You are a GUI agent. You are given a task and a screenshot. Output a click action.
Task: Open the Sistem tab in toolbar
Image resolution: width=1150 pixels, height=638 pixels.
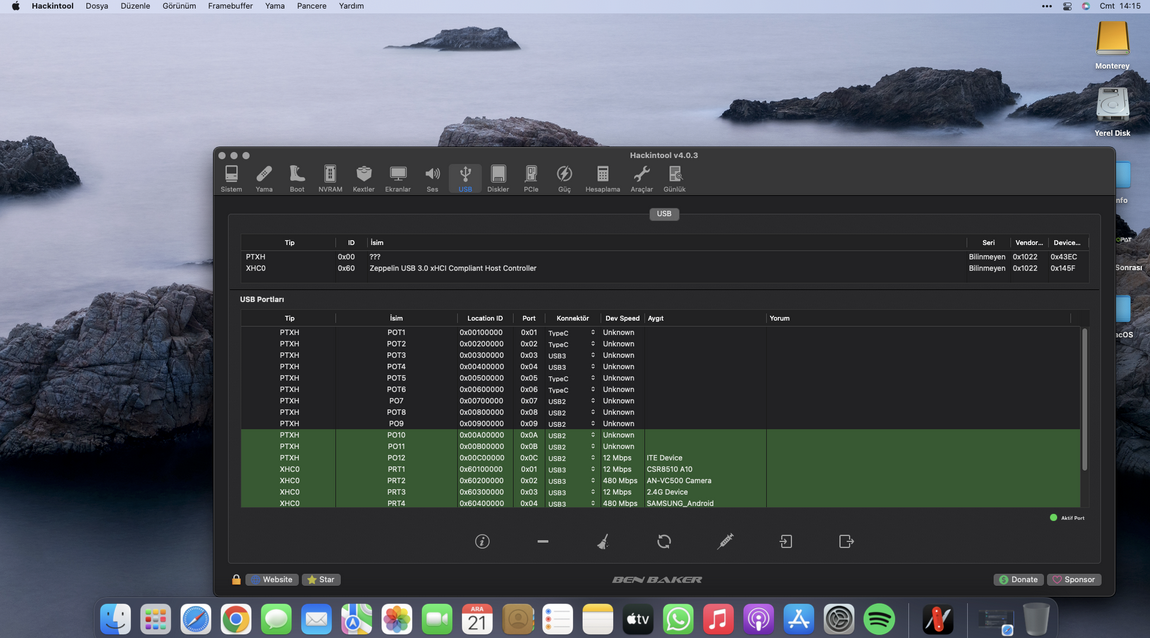pyautogui.click(x=231, y=179)
